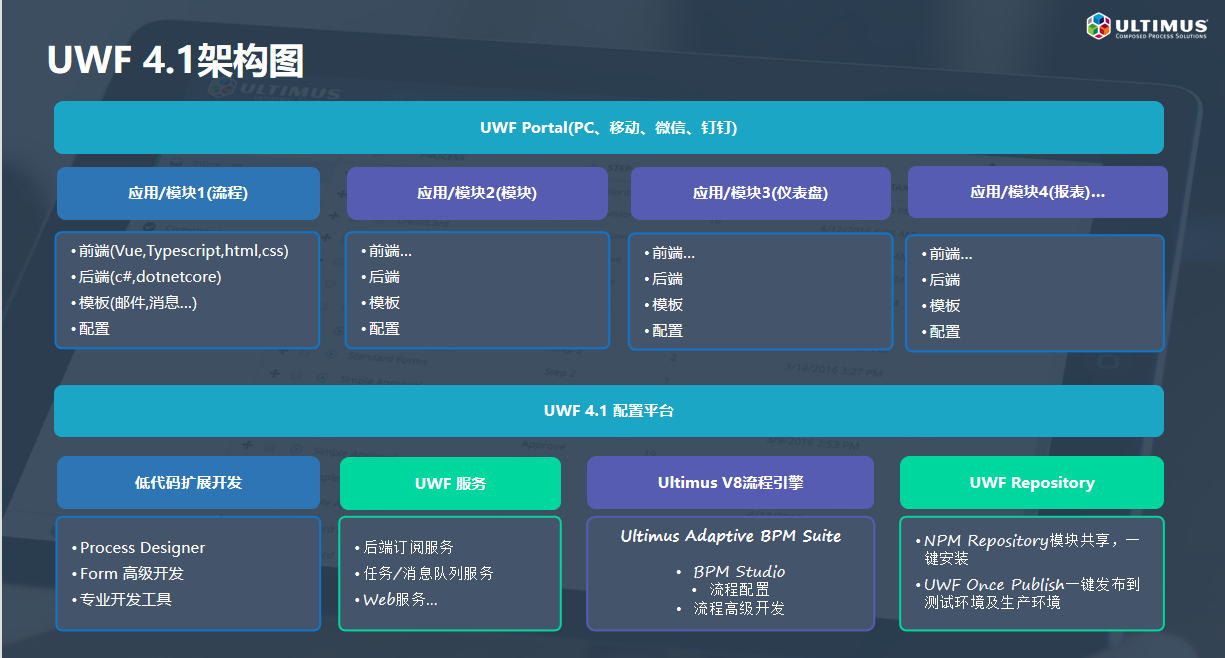Click 后端 bullet under 应用/模块3

coord(664,279)
